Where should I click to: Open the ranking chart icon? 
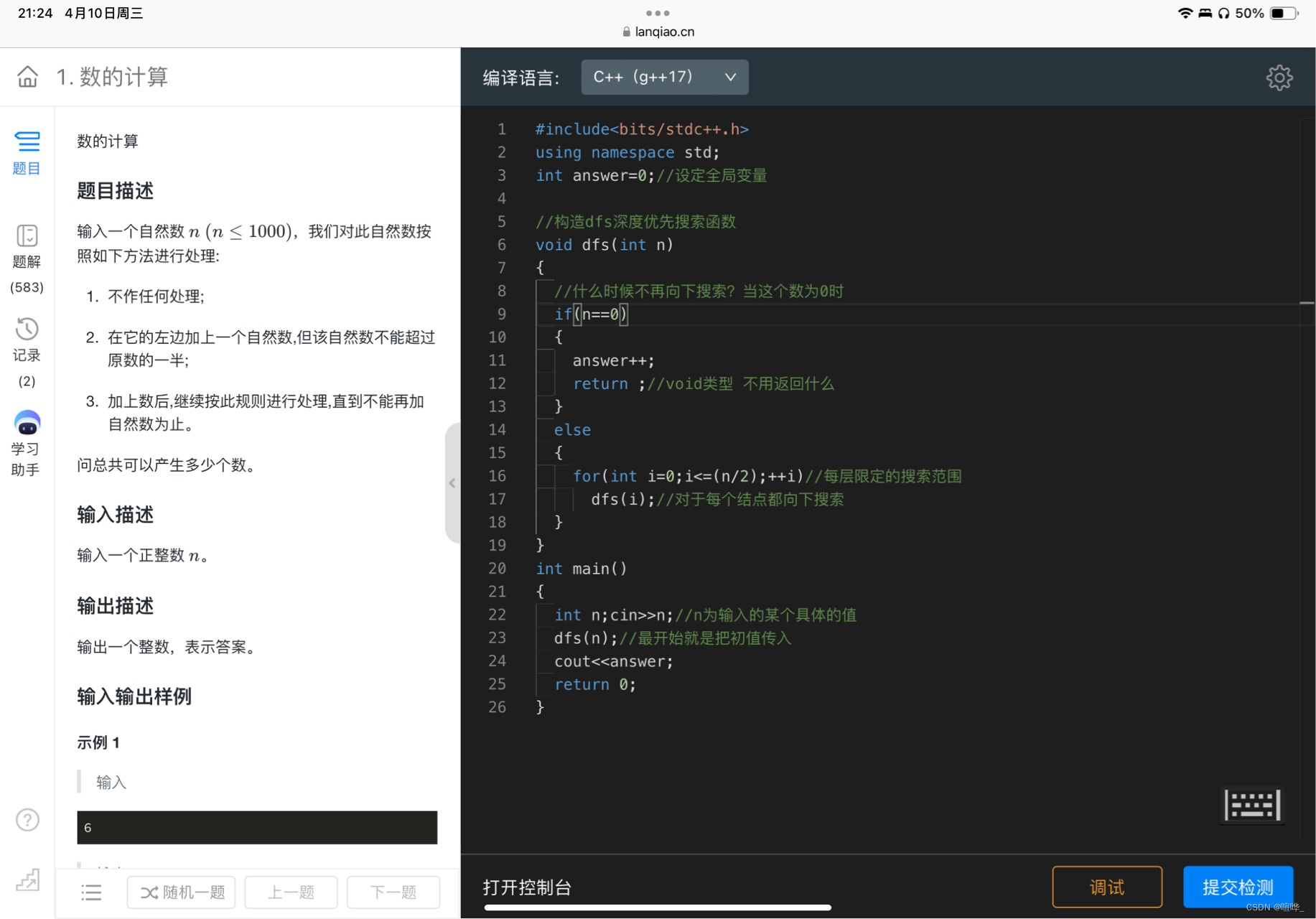tap(27, 880)
